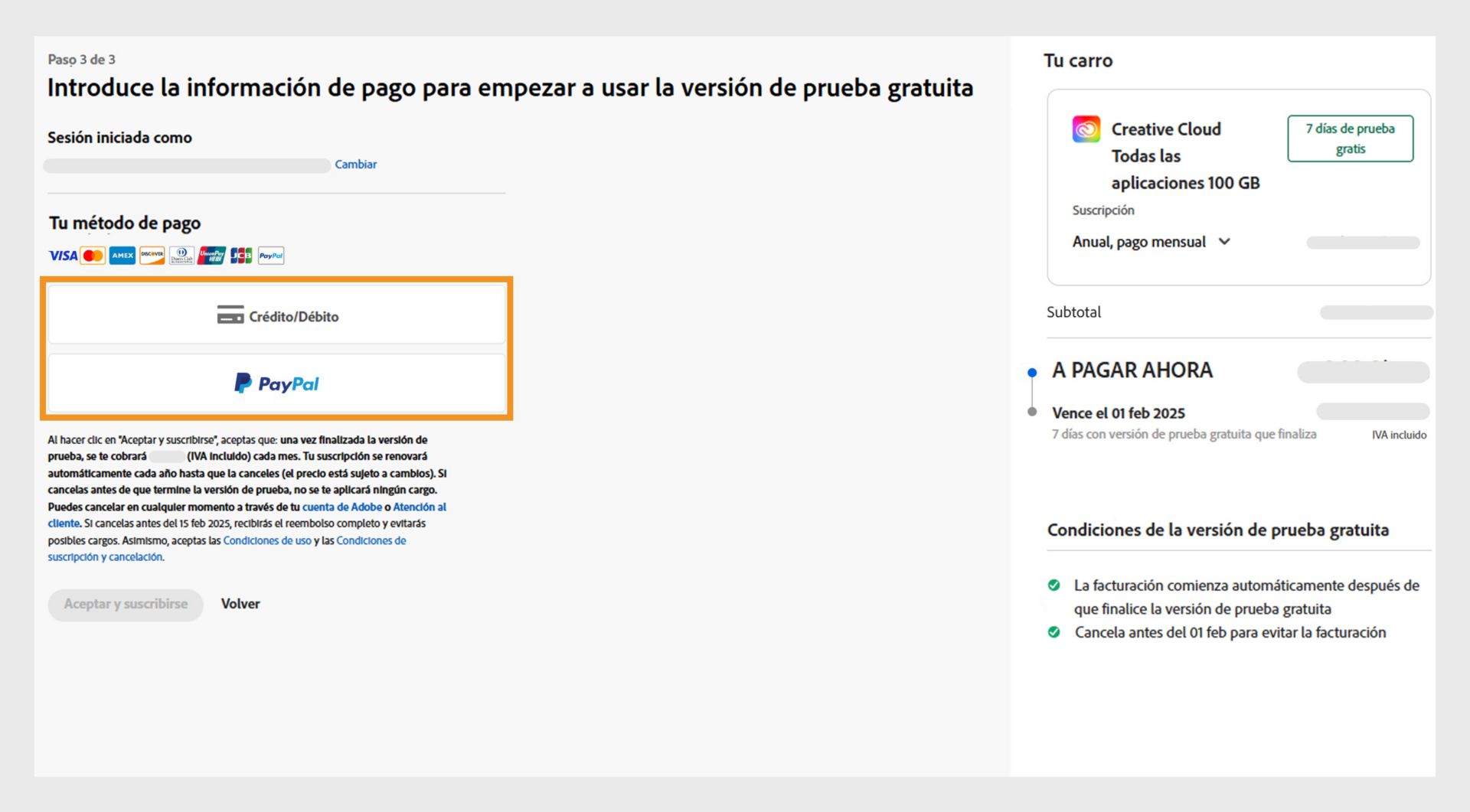Click 'IVA incluido' text
1470x812 pixels.
(x=1399, y=435)
